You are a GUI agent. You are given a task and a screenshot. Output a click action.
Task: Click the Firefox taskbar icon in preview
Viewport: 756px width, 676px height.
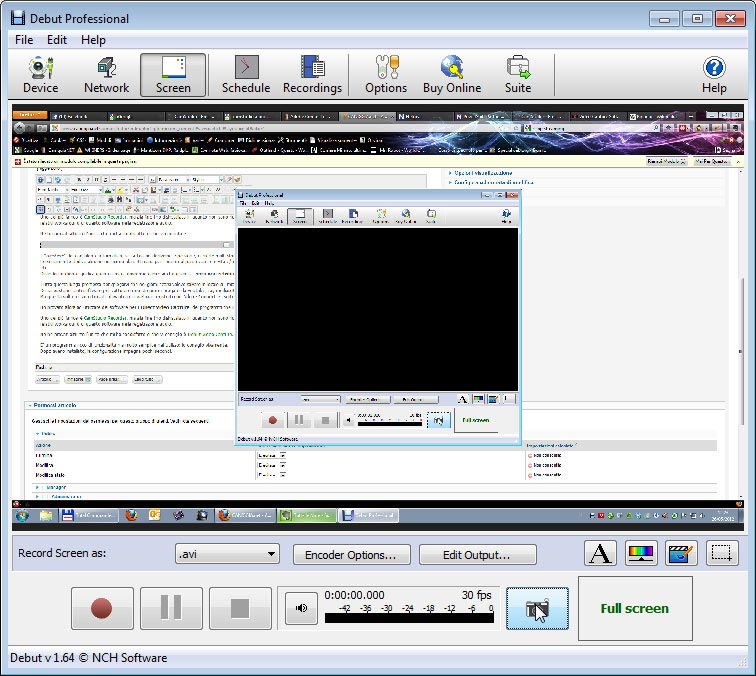131,515
